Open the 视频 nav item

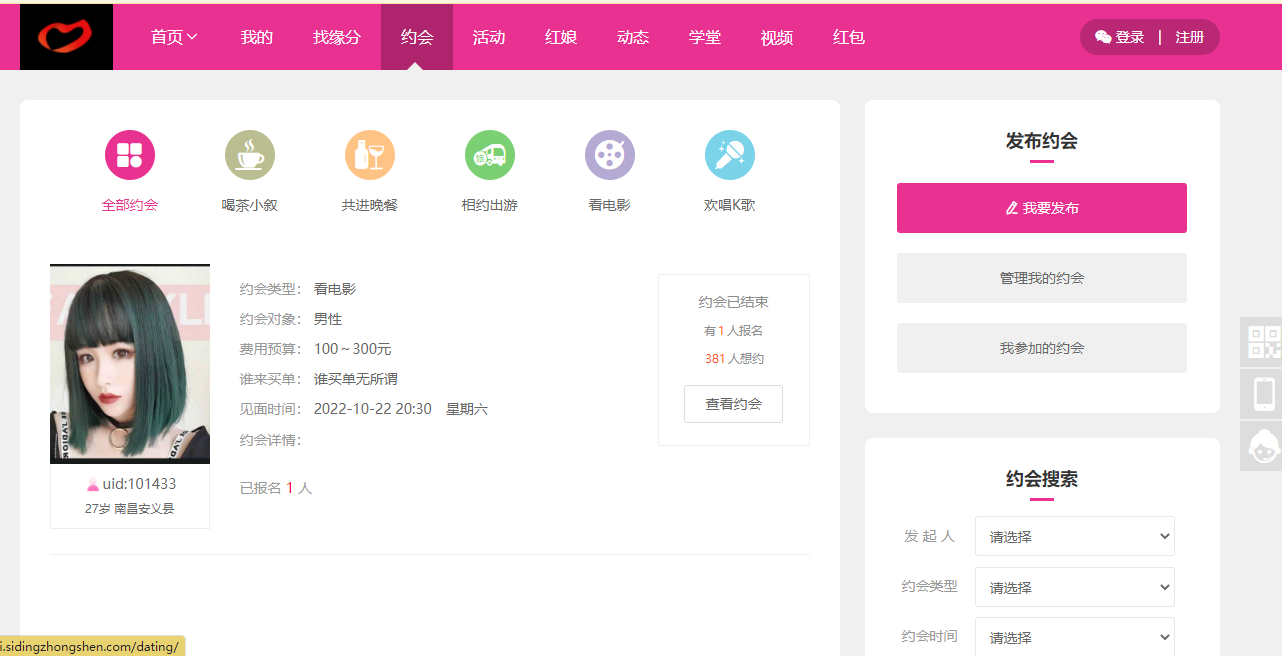pos(777,37)
